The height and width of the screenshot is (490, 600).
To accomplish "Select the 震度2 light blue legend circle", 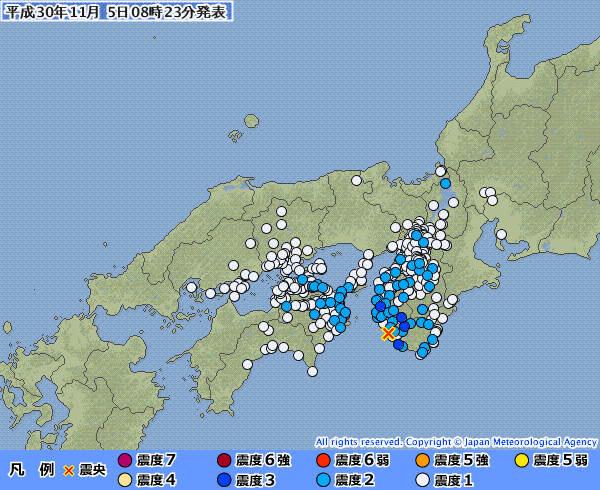I will pyautogui.click(x=323, y=480).
